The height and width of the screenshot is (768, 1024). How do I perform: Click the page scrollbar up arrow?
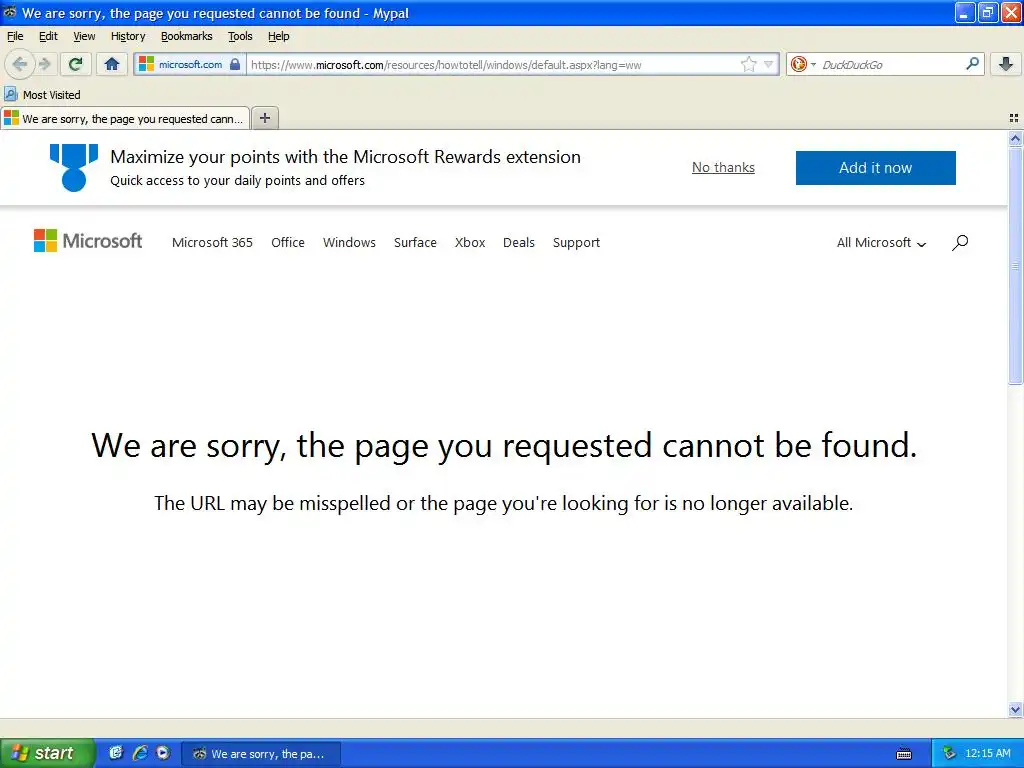tap(1015, 138)
